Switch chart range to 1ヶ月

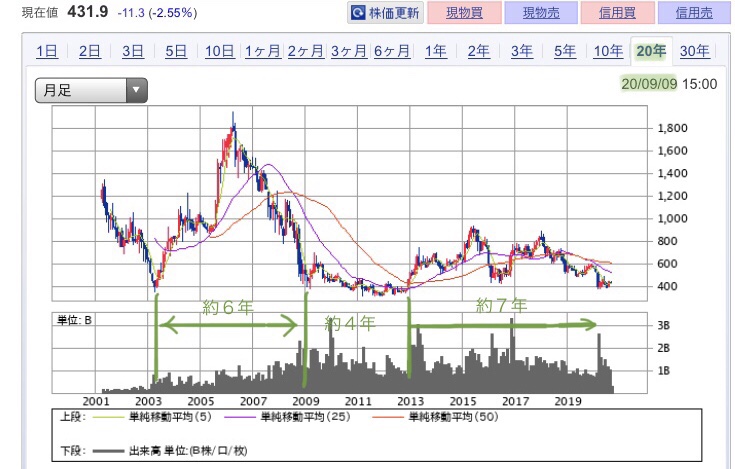point(262,51)
